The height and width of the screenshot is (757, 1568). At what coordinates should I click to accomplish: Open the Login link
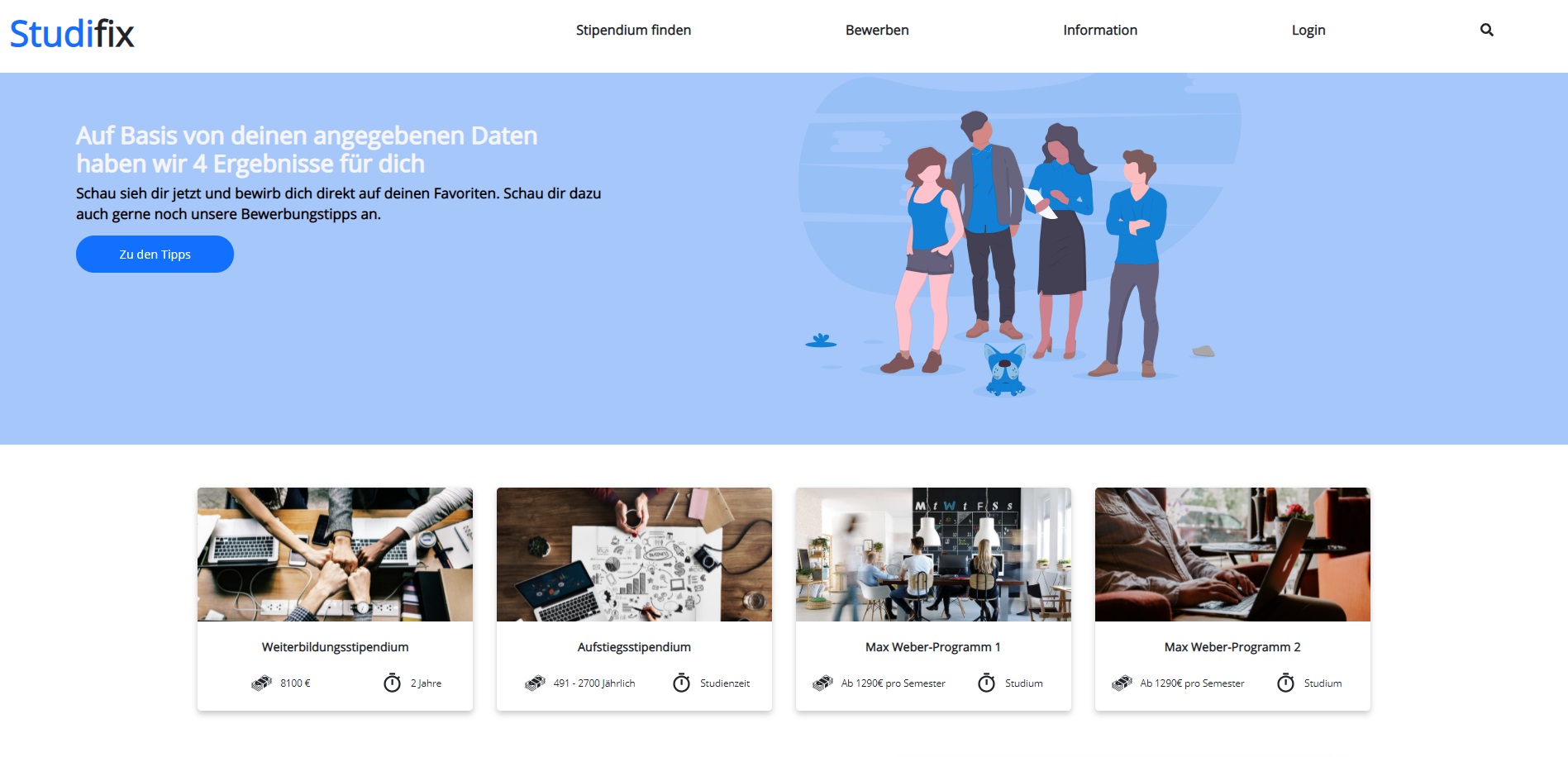click(x=1308, y=30)
